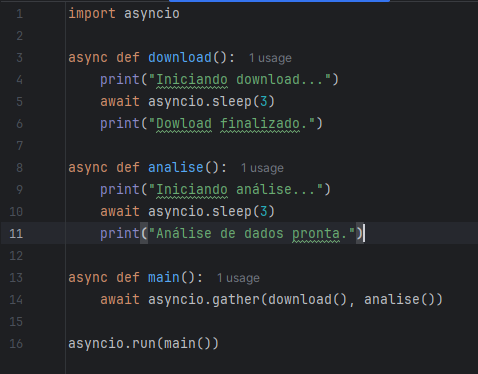Click the misspelled word 'Dowload' on line 6
This screenshot has height=374, width=478.
tap(184, 124)
